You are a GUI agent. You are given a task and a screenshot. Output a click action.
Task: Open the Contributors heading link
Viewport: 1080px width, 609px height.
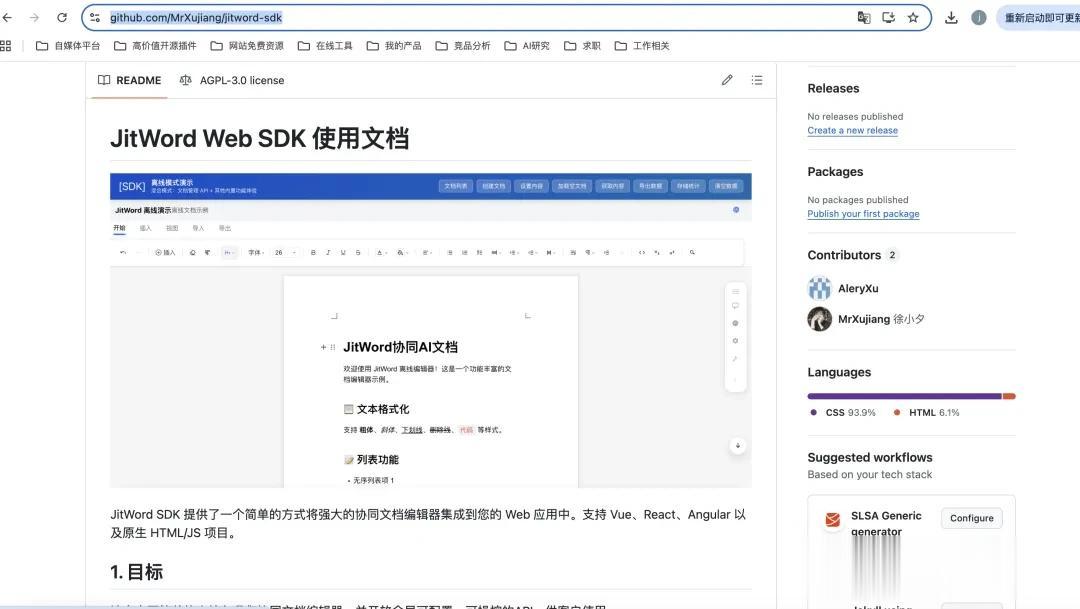(852, 255)
